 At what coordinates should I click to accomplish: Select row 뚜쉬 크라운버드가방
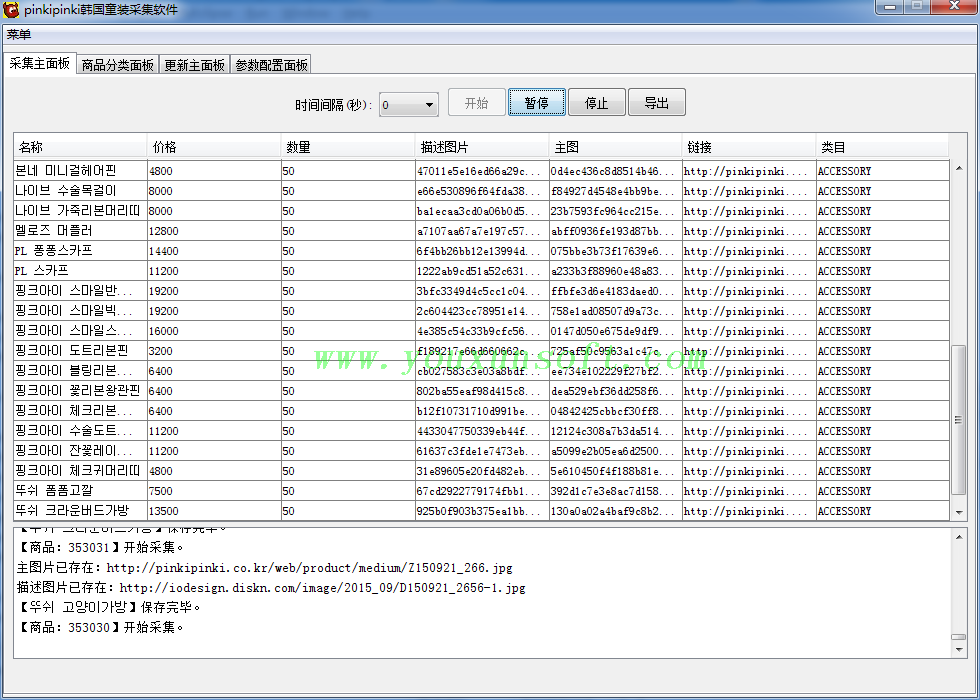click(x=481, y=511)
